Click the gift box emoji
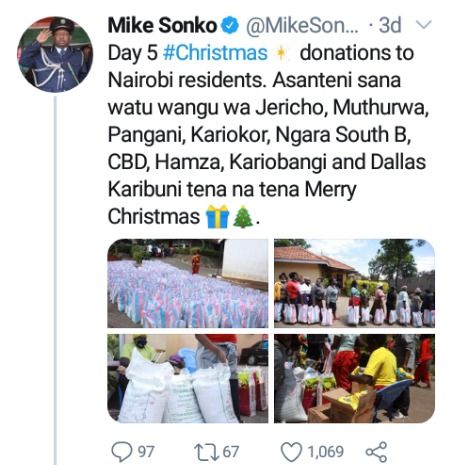The image size is (452, 465). (217, 217)
